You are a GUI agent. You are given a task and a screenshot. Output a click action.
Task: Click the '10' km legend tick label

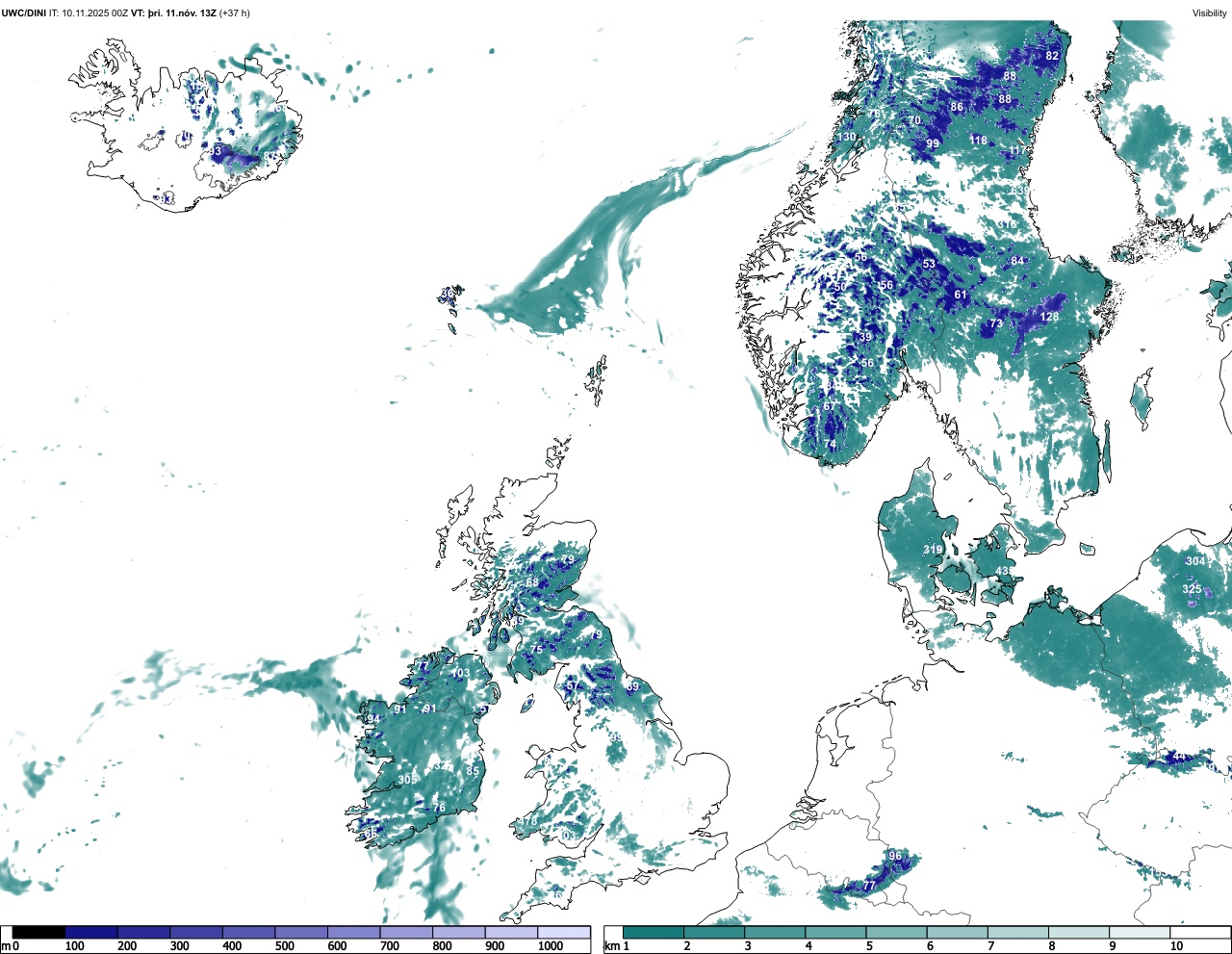coord(1176,946)
